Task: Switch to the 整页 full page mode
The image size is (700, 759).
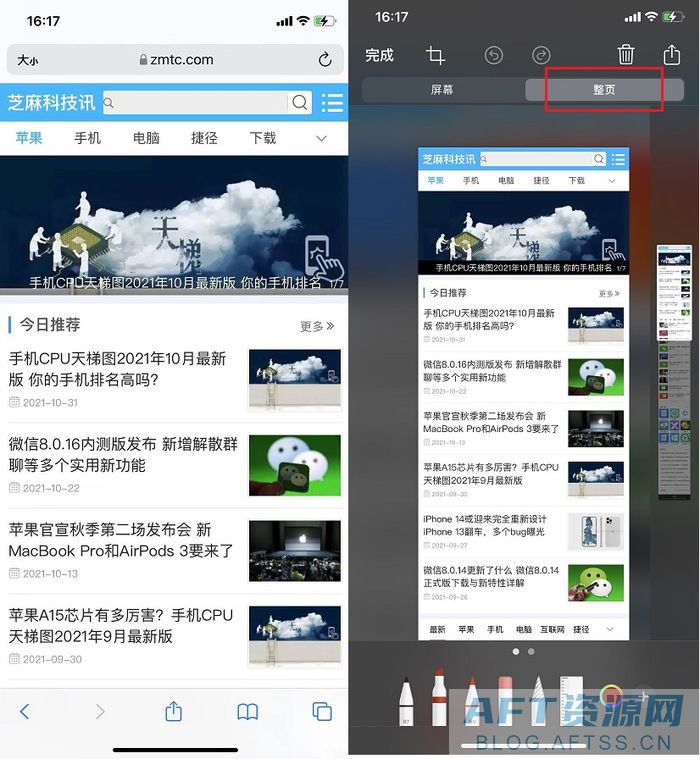Action: pyautogui.click(x=604, y=89)
